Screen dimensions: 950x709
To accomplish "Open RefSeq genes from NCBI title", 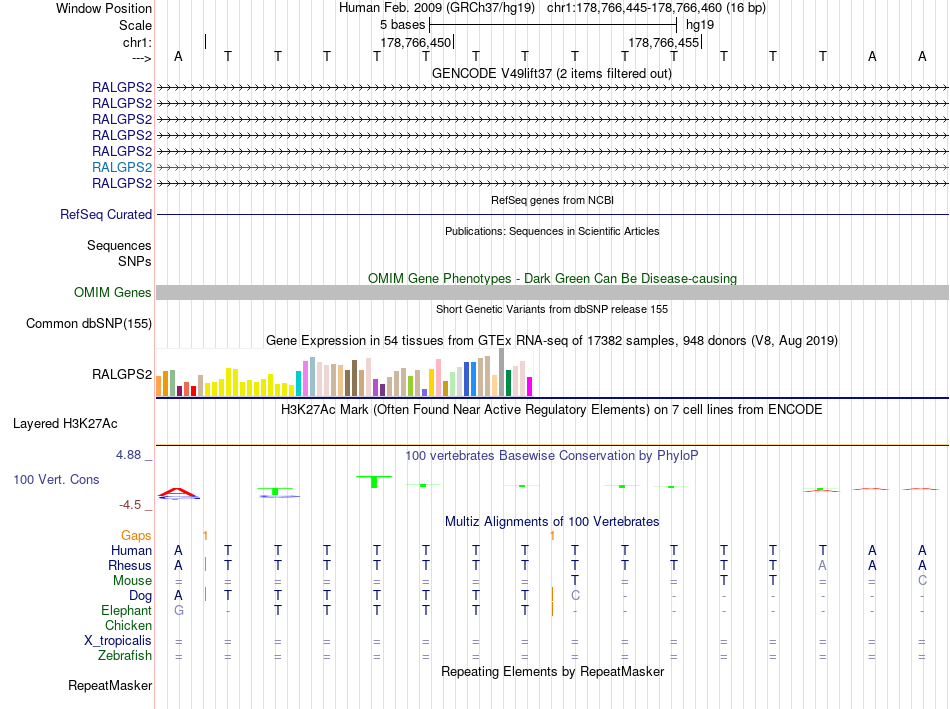I will point(552,200).
